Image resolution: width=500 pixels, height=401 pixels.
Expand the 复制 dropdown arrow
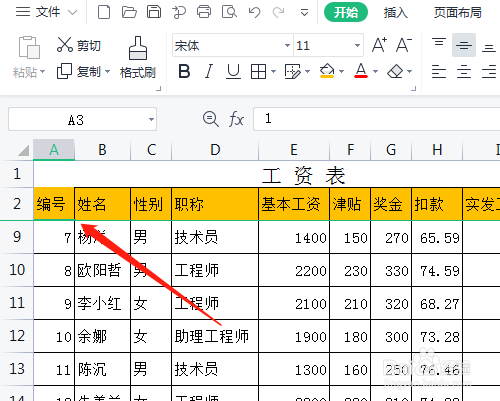107,71
